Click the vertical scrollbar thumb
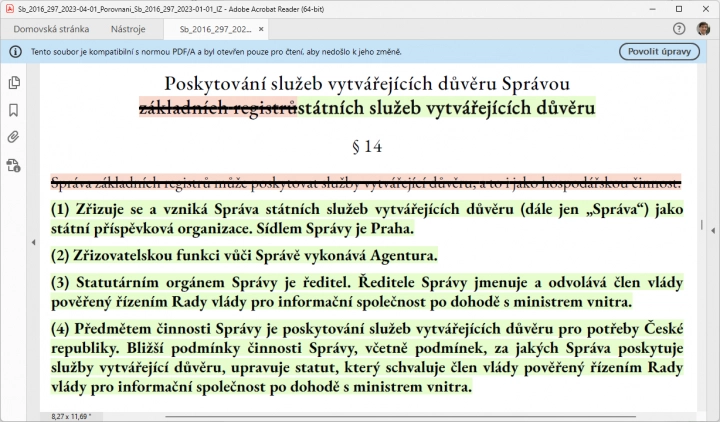This screenshot has width=720, height=422. click(702, 225)
